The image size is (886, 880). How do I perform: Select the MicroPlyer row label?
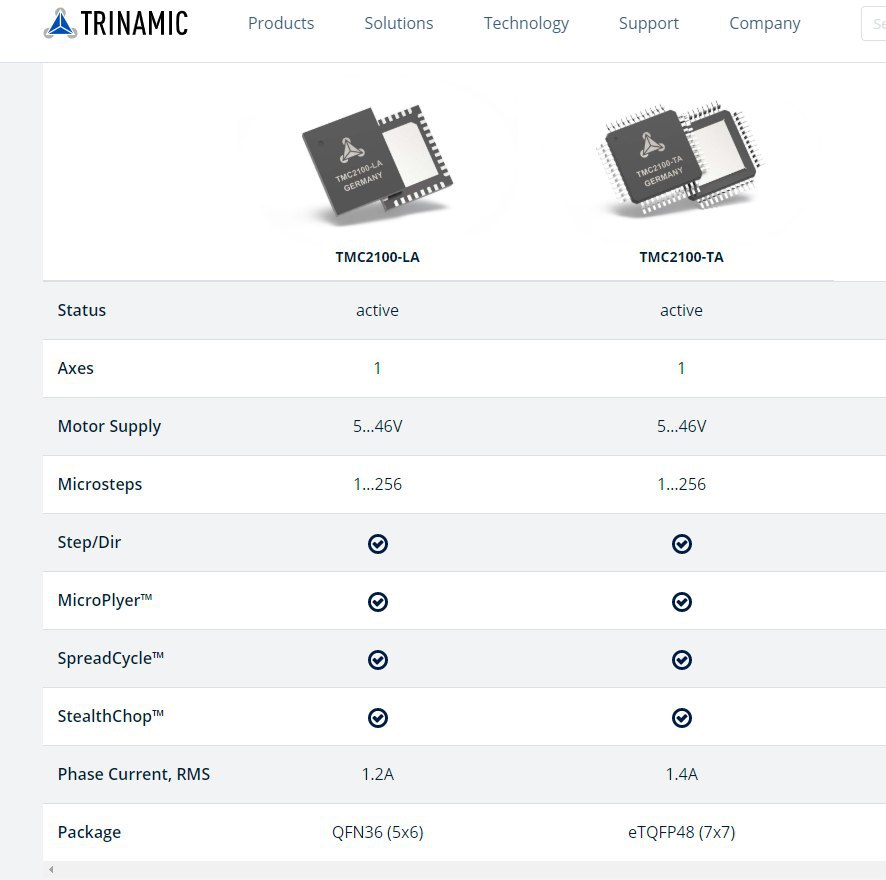(105, 601)
